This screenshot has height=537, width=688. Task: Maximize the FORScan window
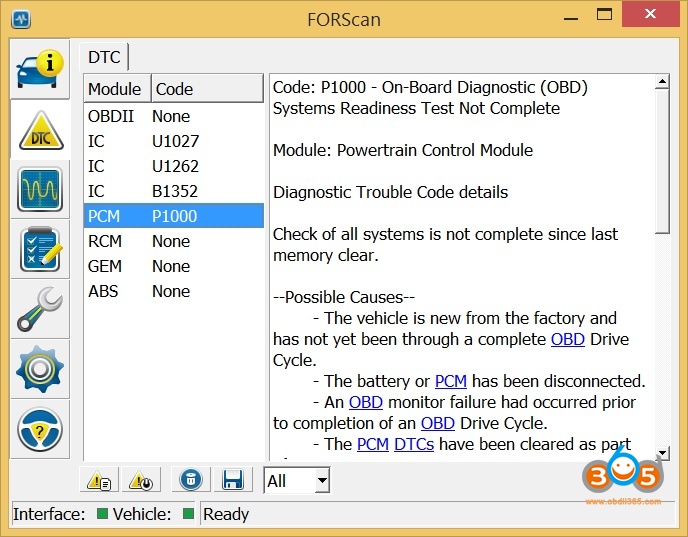pos(604,14)
